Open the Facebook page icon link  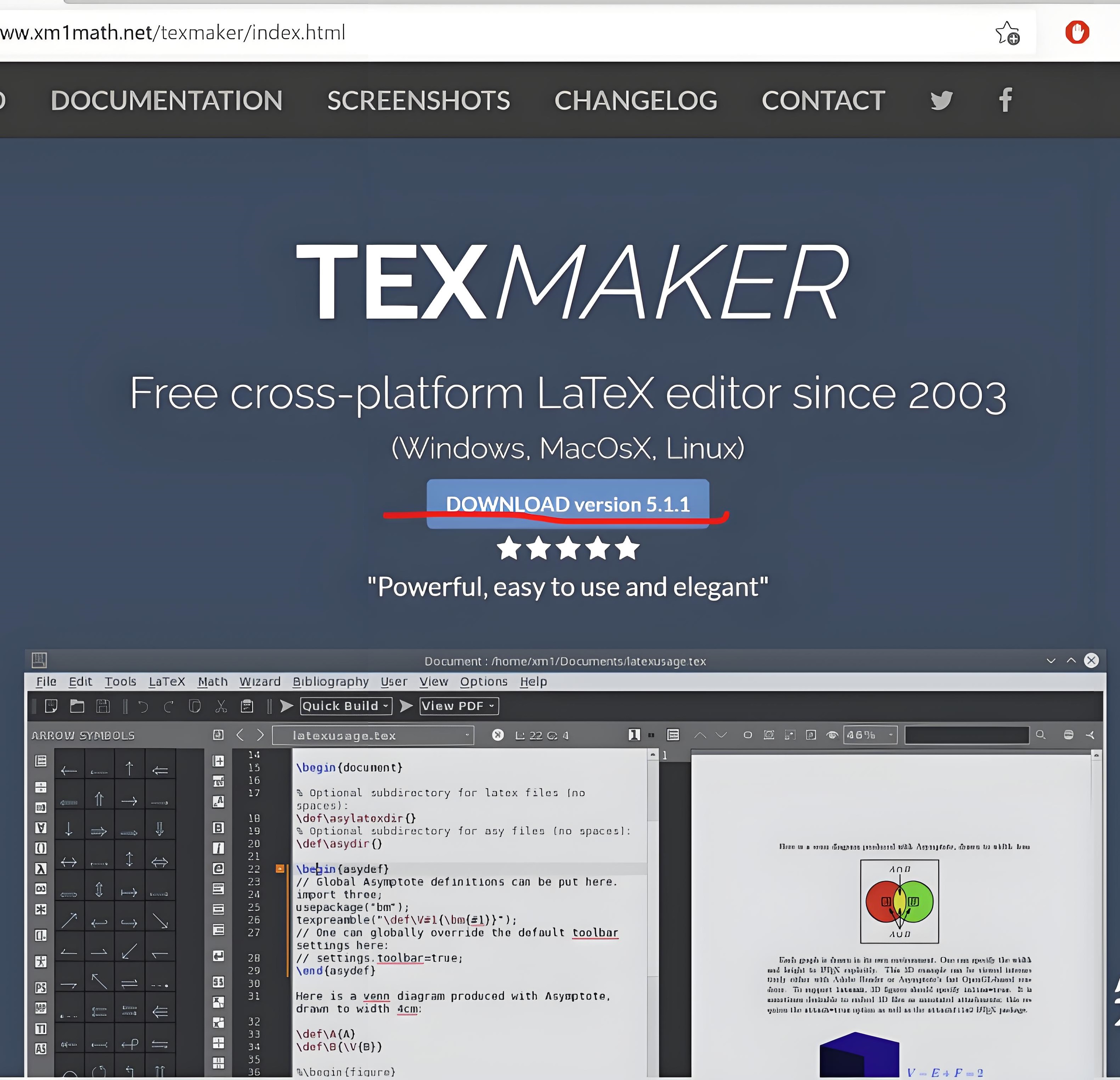click(1006, 100)
